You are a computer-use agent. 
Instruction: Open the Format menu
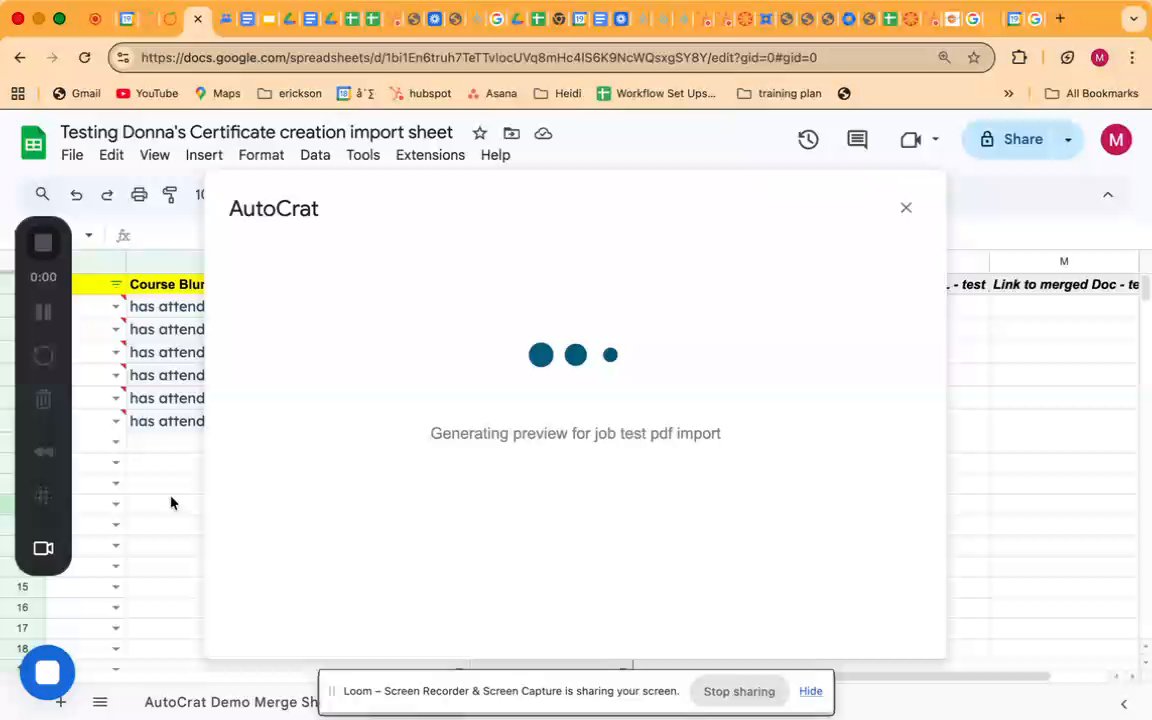click(x=261, y=155)
